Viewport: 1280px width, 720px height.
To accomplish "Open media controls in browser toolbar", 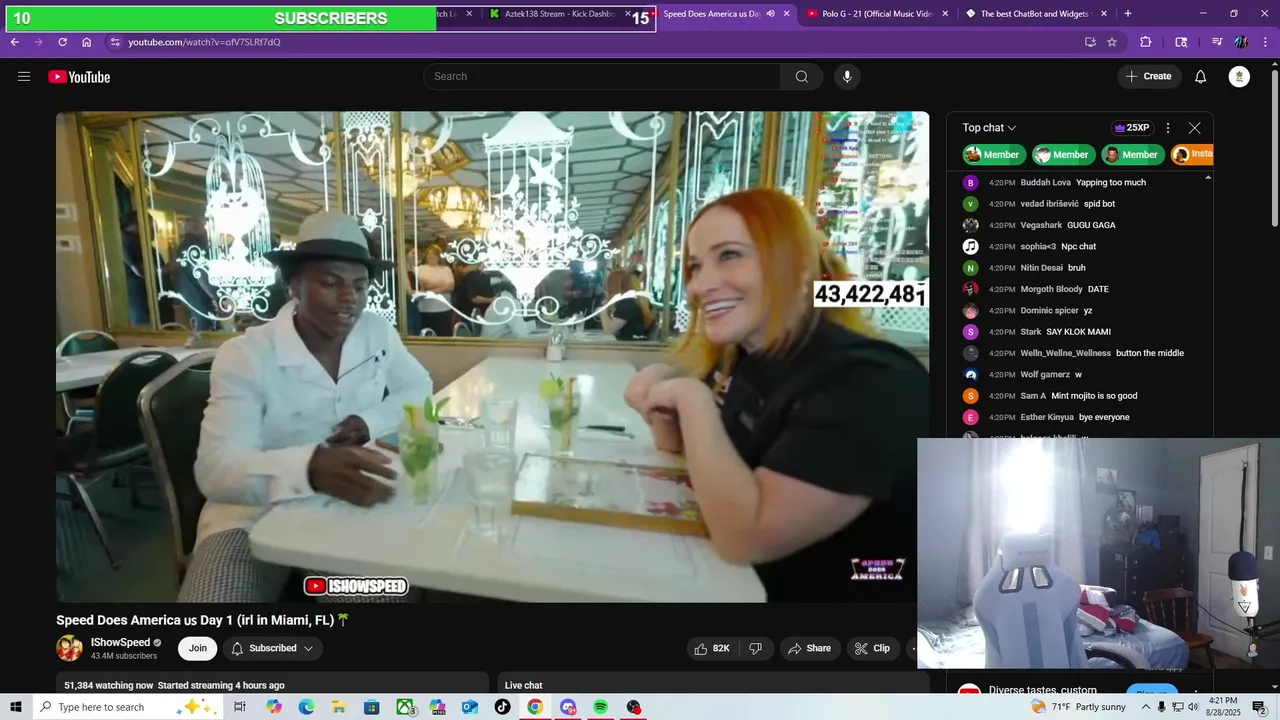I will [1217, 42].
